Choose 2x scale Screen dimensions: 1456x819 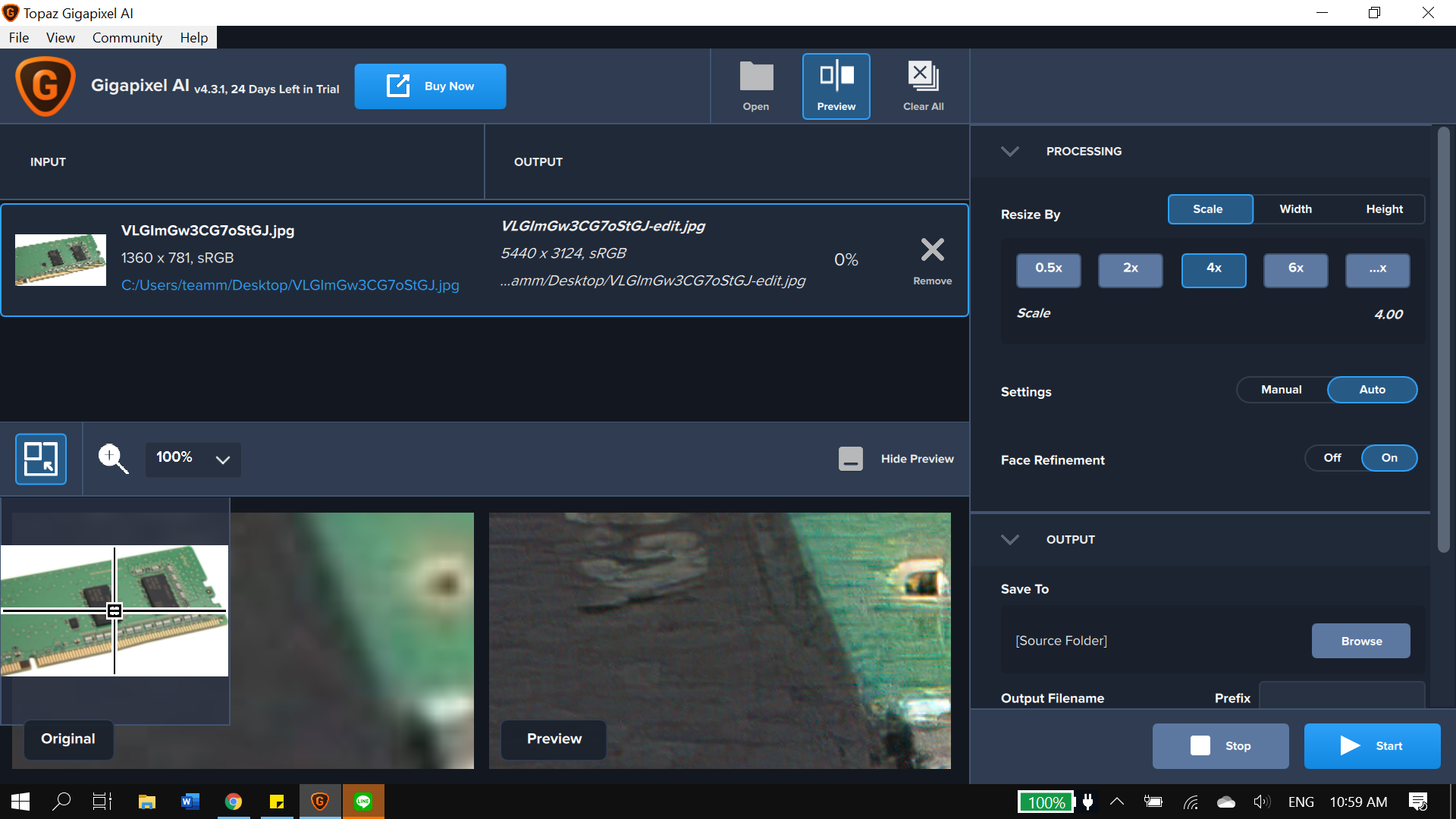click(x=1131, y=270)
